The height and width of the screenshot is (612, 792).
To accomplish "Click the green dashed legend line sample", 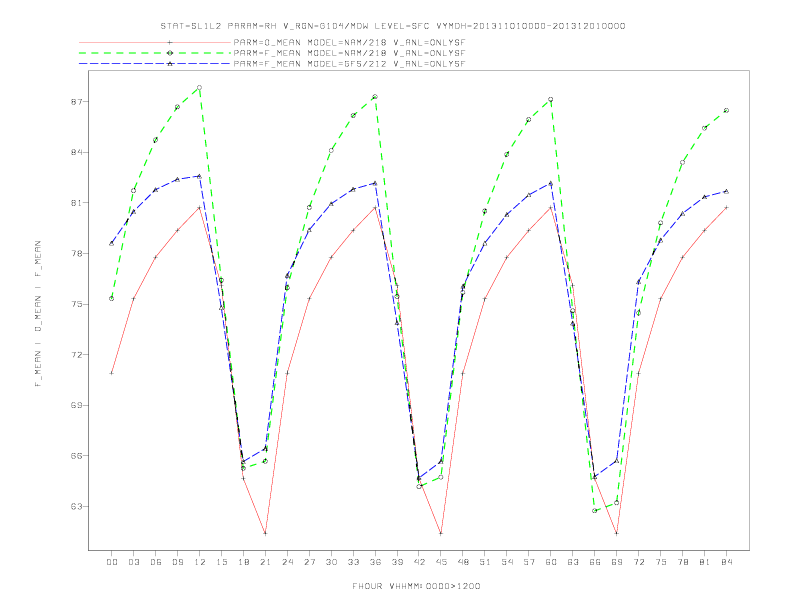I will (x=155, y=53).
